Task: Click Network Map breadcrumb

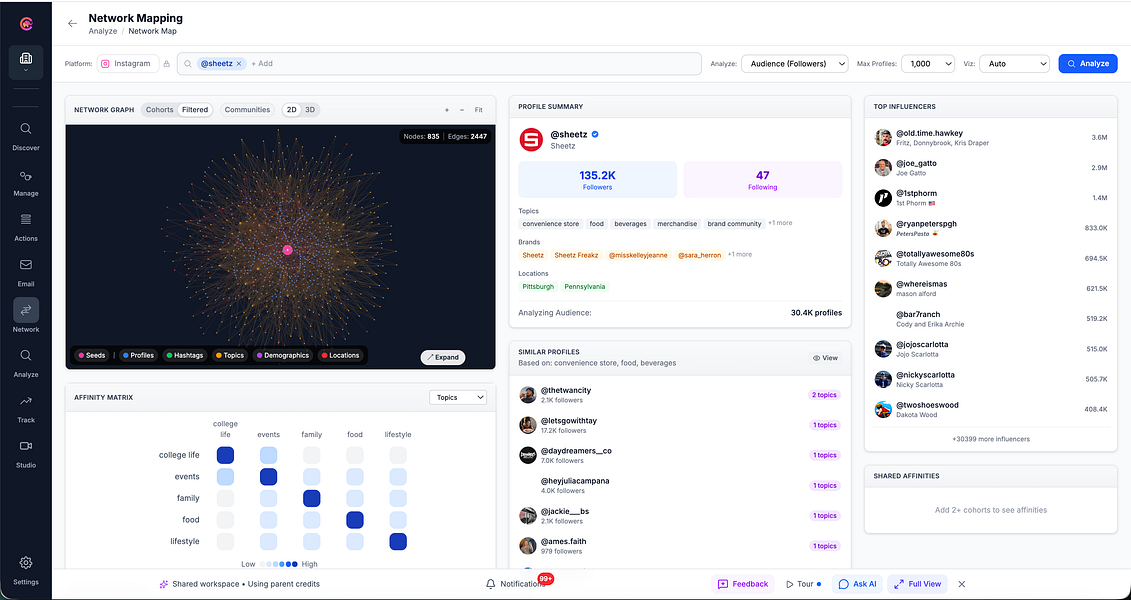Action: click(x=152, y=32)
